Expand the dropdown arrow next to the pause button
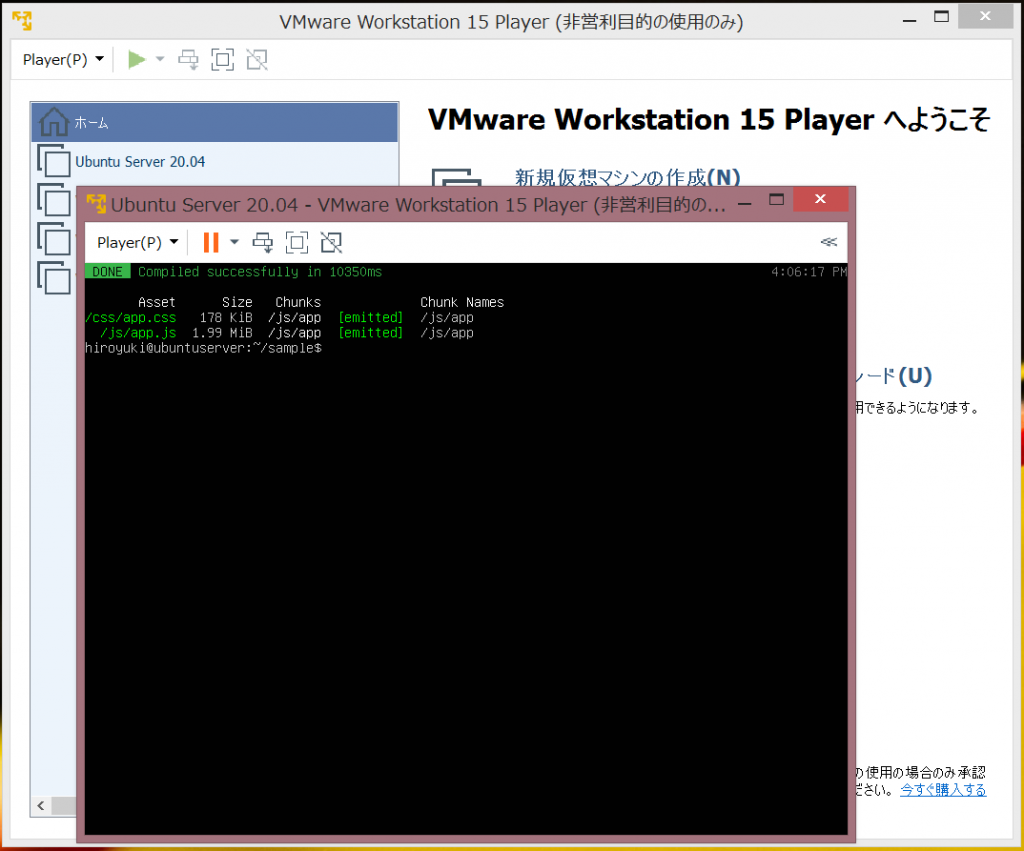Screen dimensions: 1024x851 click(x=234, y=242)
